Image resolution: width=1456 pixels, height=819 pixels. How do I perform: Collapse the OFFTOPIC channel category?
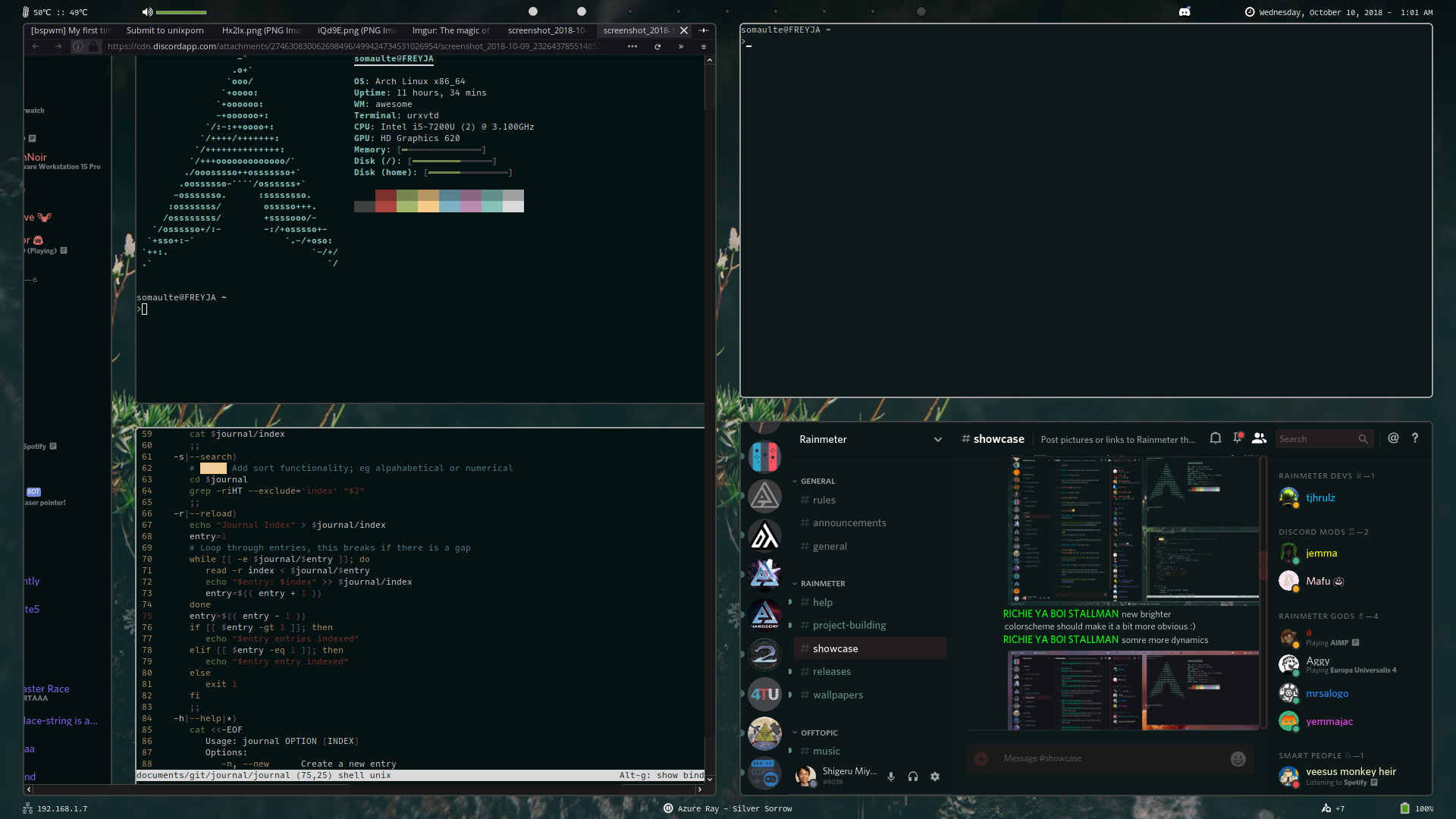tap(815, 733)
